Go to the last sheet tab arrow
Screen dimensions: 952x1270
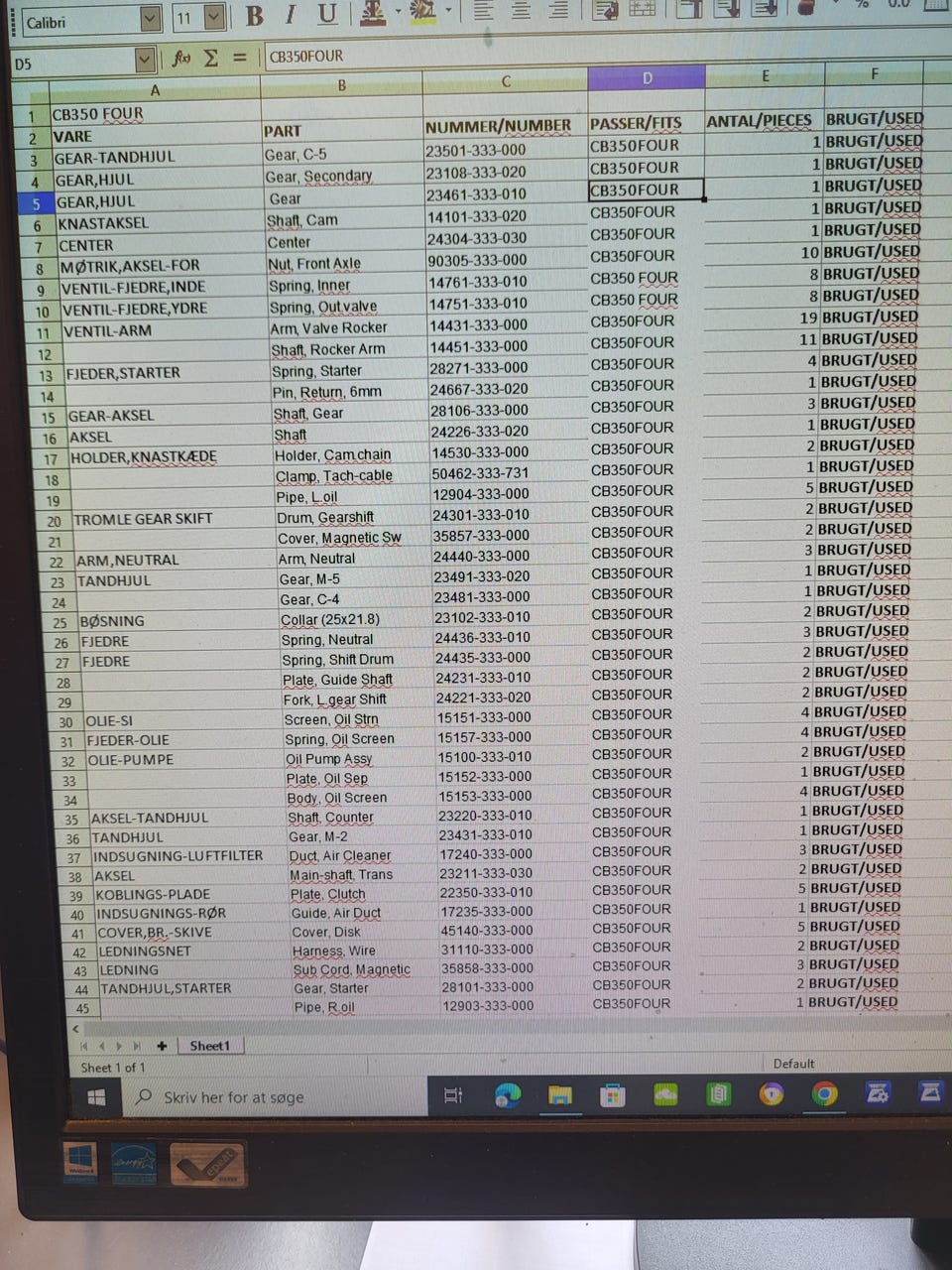click(x=137, y=1046)
